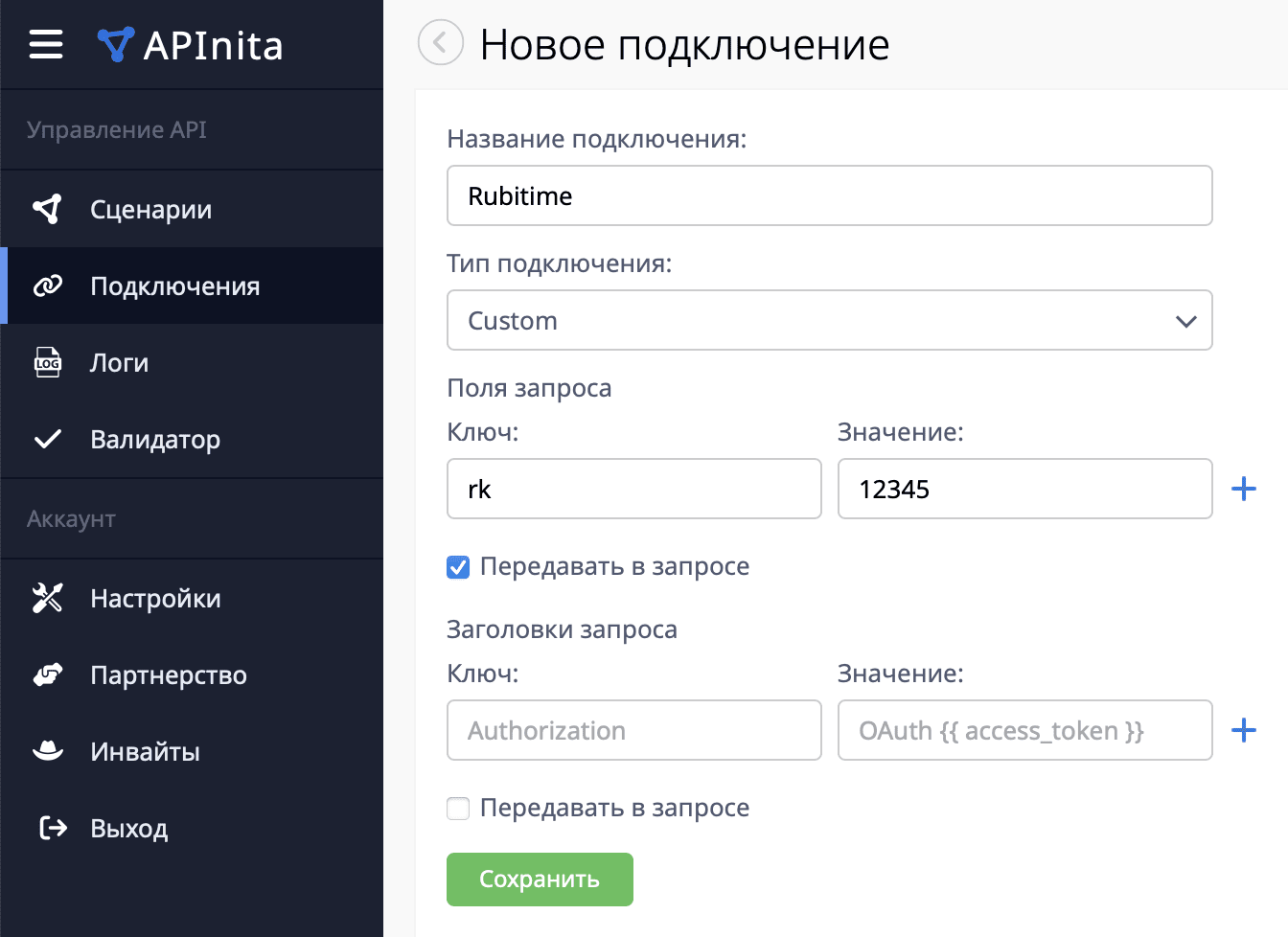The width and height of the screenshot is (1288, 937).
Task: Go back using the circular arrow icon
Action: (440, 43)
